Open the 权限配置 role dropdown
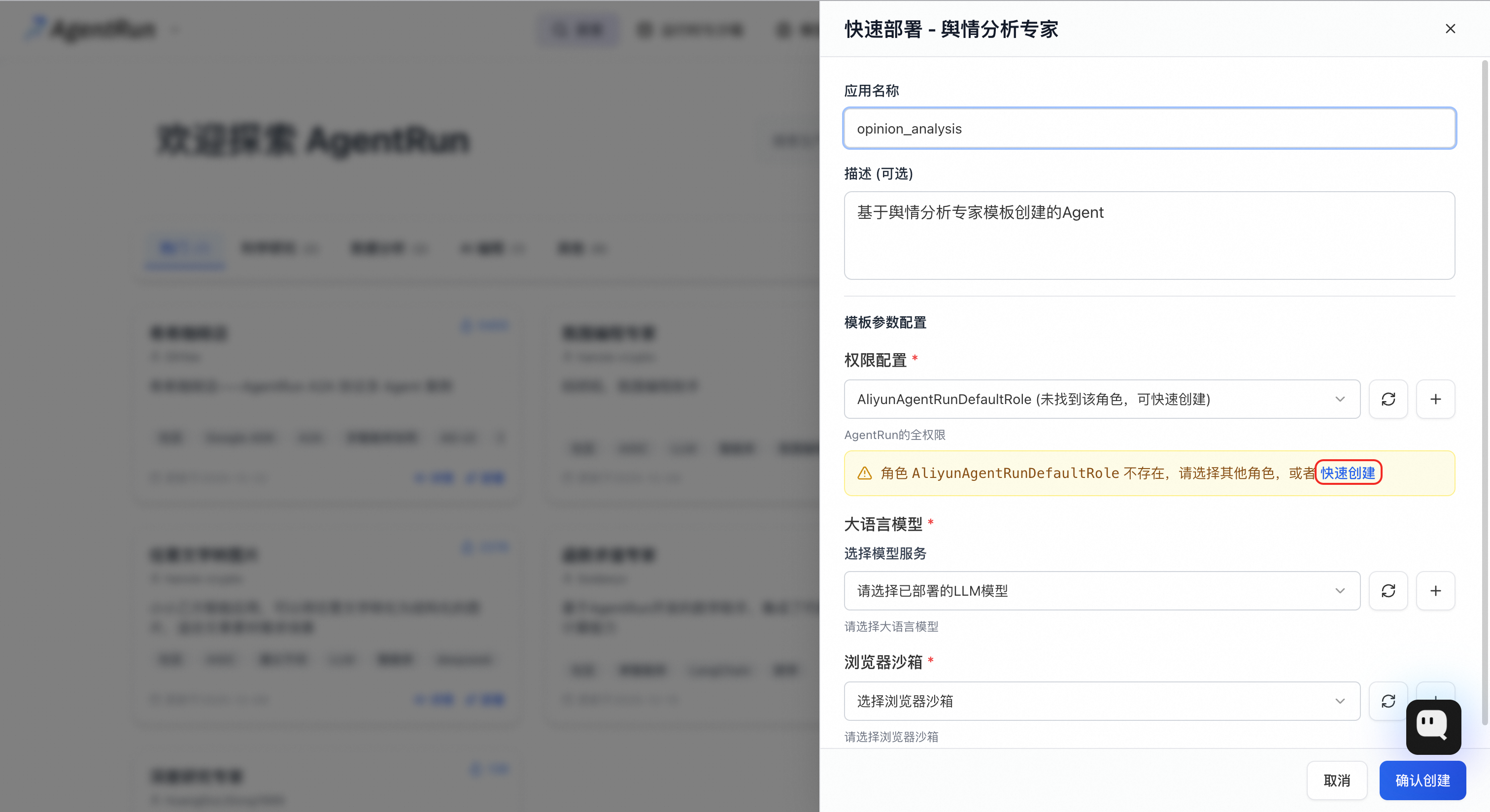The width and height of the screenshot is (1490, 812). (x=1102, y=399)
